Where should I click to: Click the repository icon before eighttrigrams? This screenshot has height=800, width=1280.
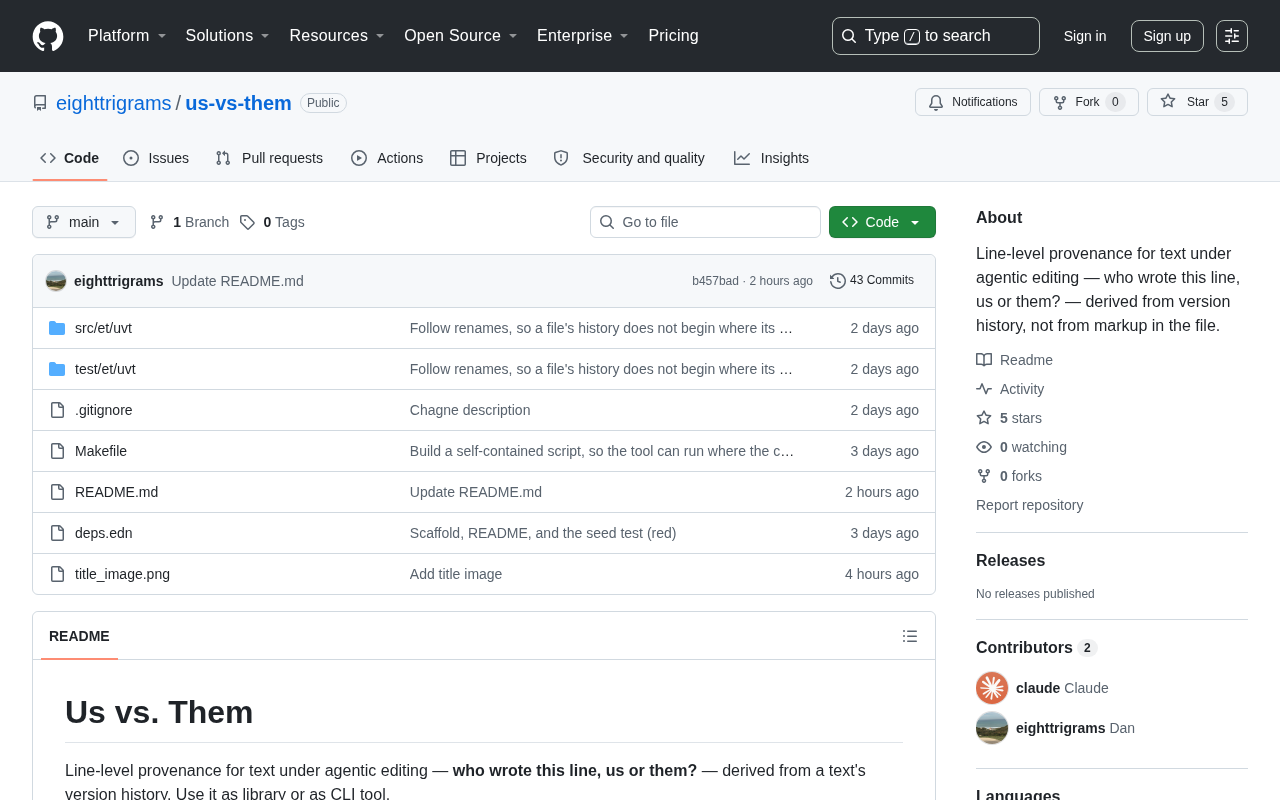(x=40, y=103)
